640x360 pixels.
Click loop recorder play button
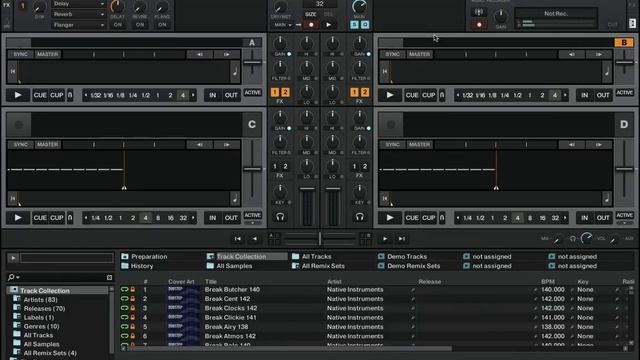pos(328,25)
